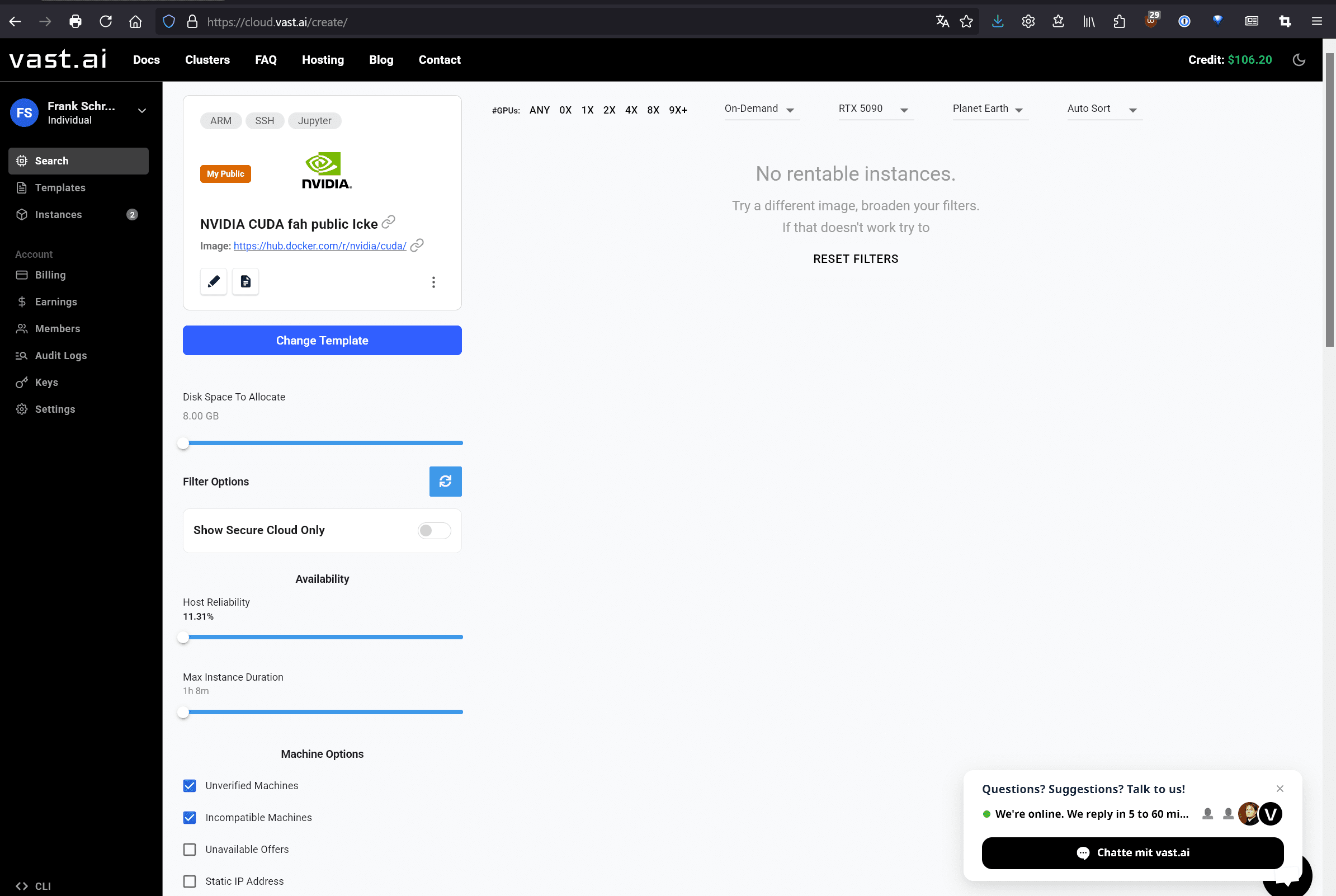Click RESET FILTERS
The height and width of the screenshot is (896, 1336).
(x=855, y=259)
